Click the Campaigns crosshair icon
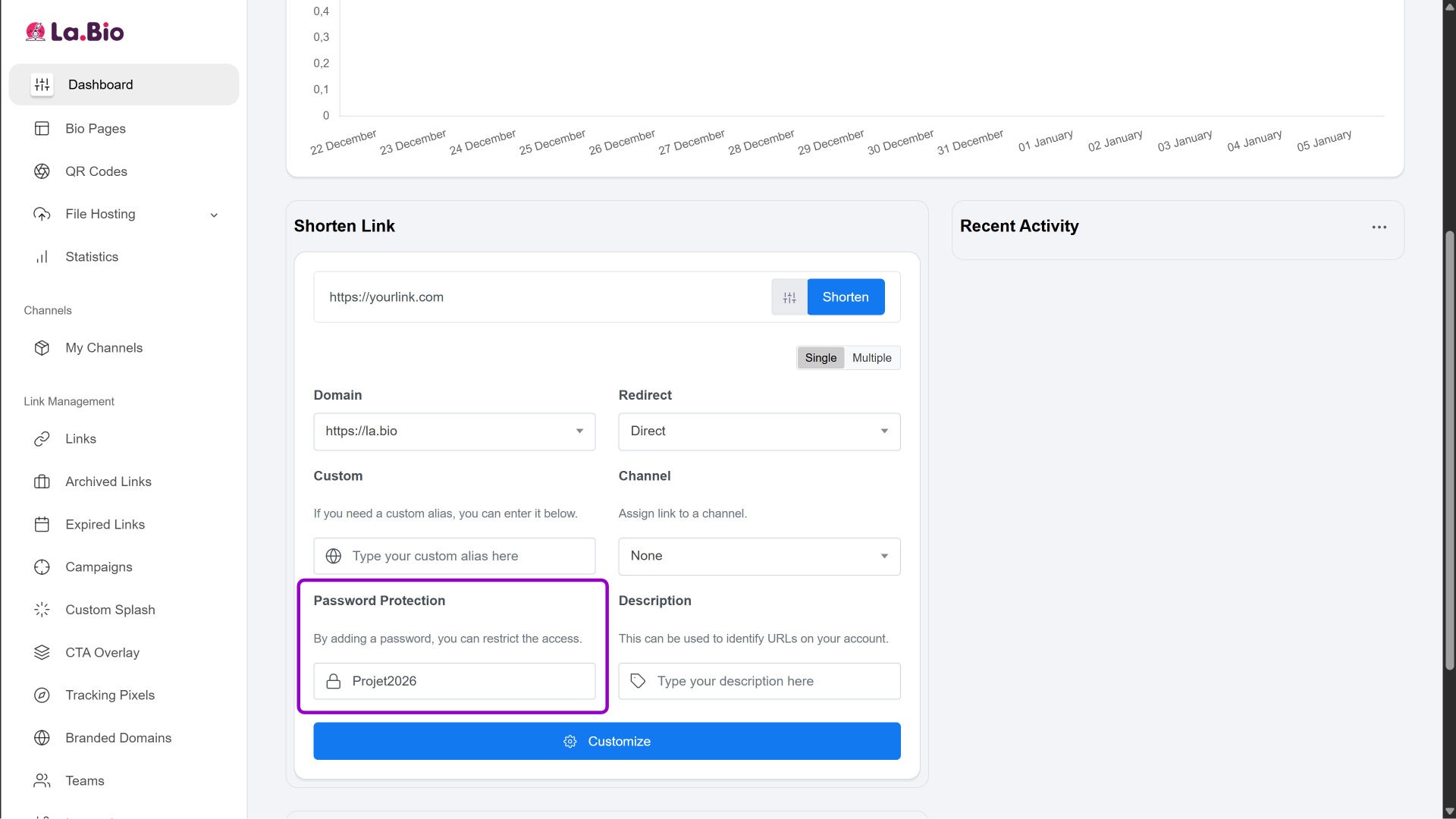Image resolution: width=1456 pixels, height=819 pixels. point(42,567)
